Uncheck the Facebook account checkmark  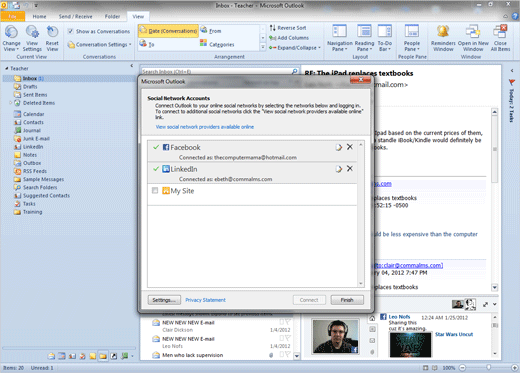156,147
